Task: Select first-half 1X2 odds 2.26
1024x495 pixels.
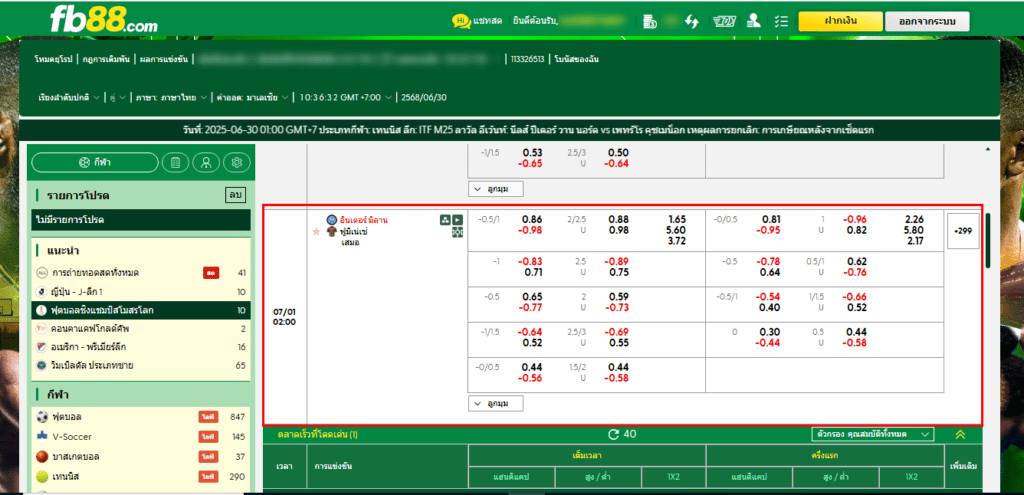Action: pos(916,220)
